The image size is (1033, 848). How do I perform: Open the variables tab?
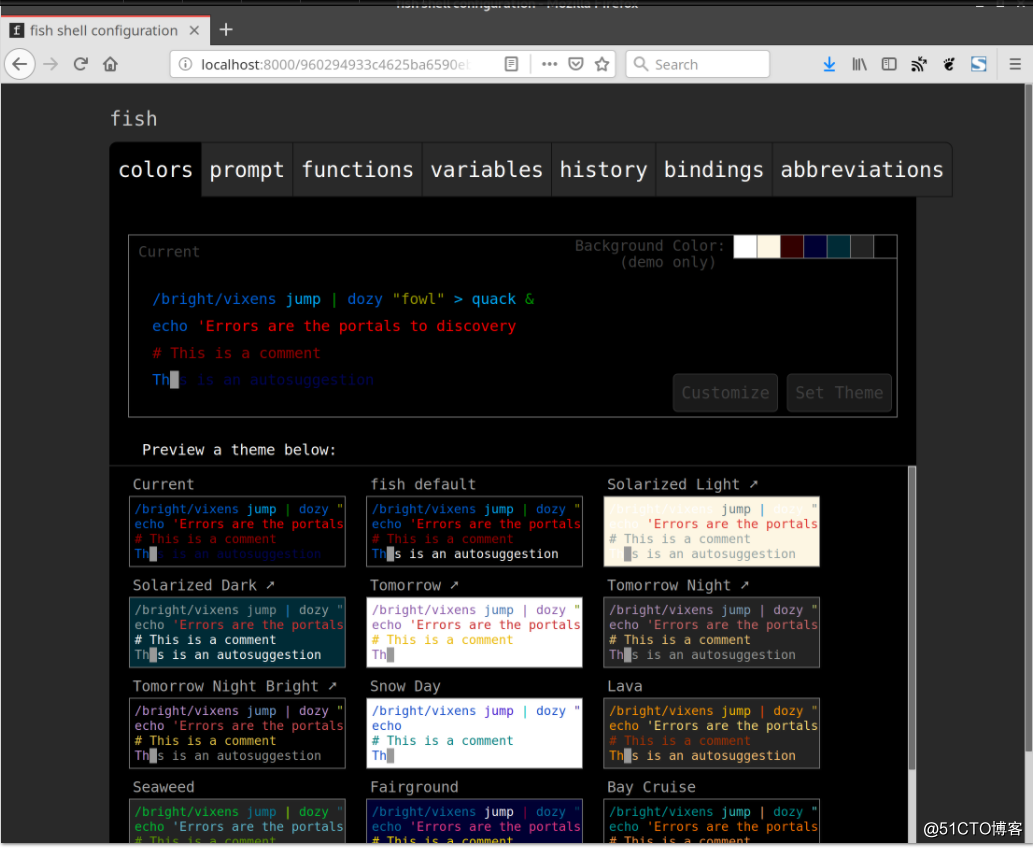[487, 170]
